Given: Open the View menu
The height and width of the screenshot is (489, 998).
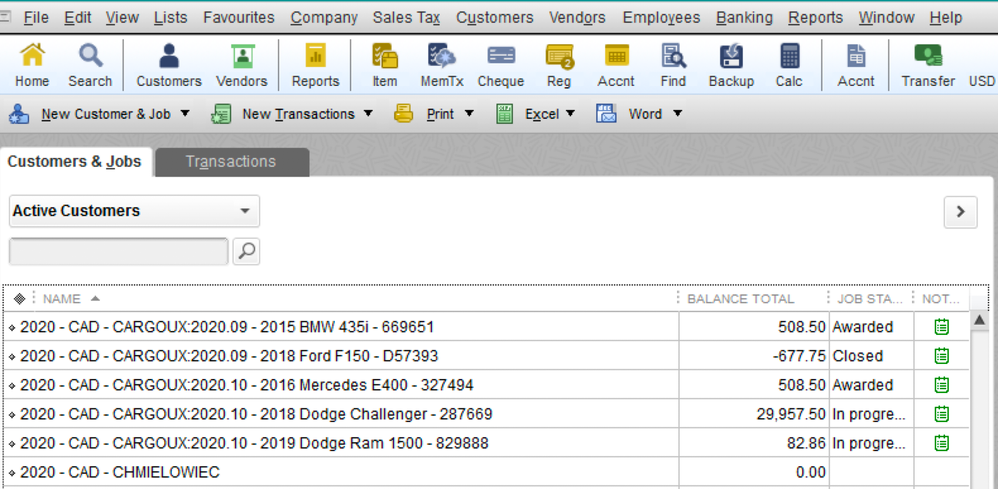Looking at the screenshot, I should pyautogui.click(x=122, y=17).
